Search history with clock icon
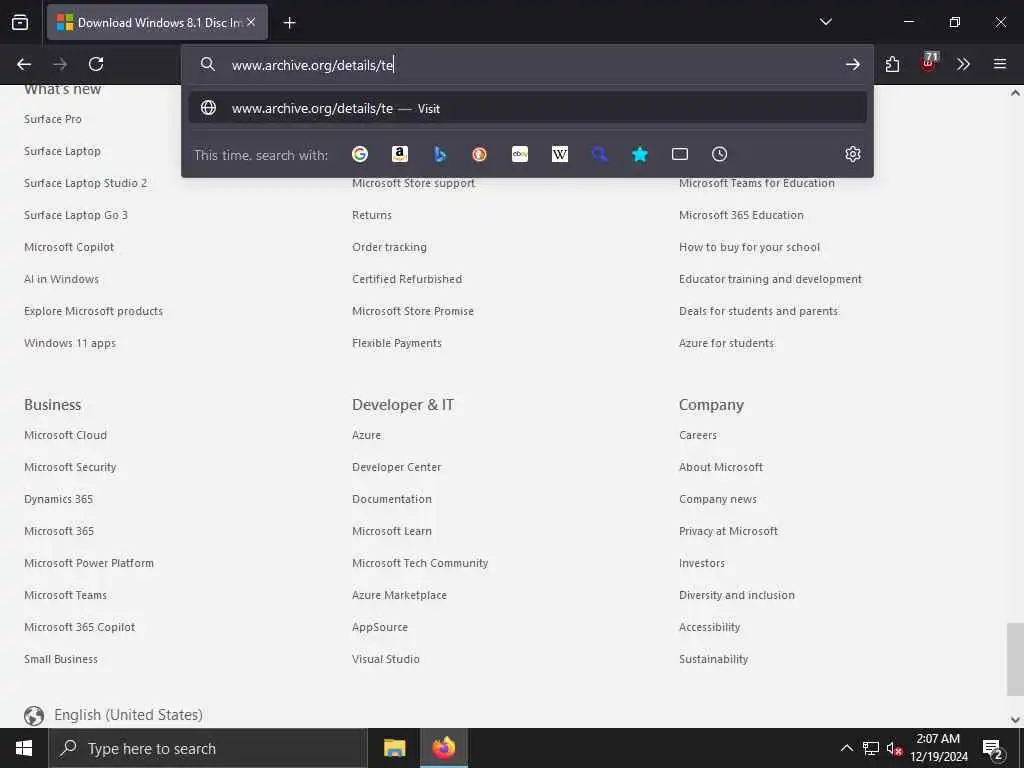Viewport: 1024px width, 768px height. click(x=719, y=154)
